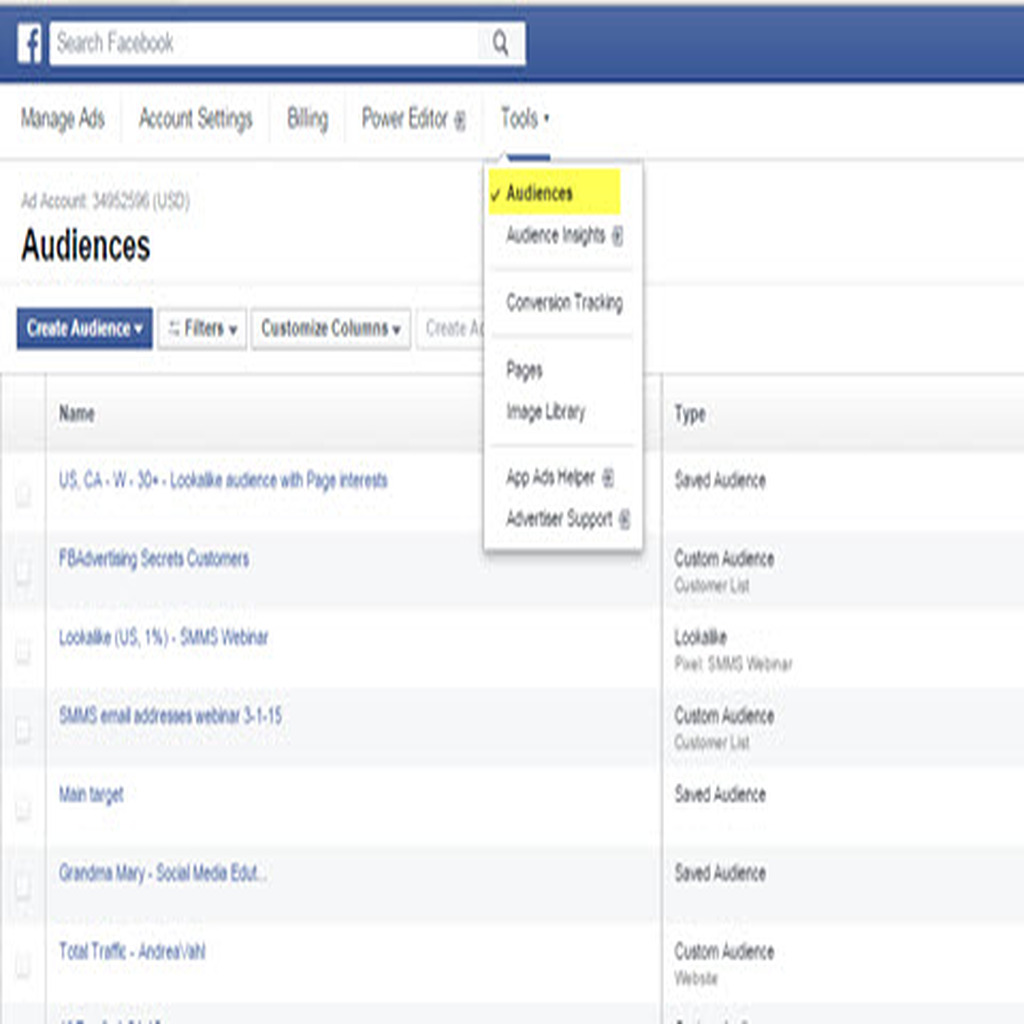Open Image Library menu item

pos(545,412)
